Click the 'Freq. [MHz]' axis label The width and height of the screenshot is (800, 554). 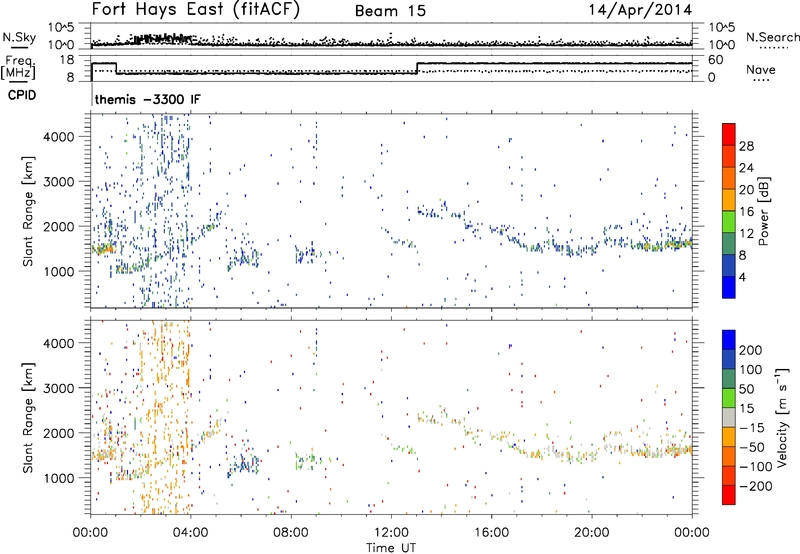tap(18, 68)
